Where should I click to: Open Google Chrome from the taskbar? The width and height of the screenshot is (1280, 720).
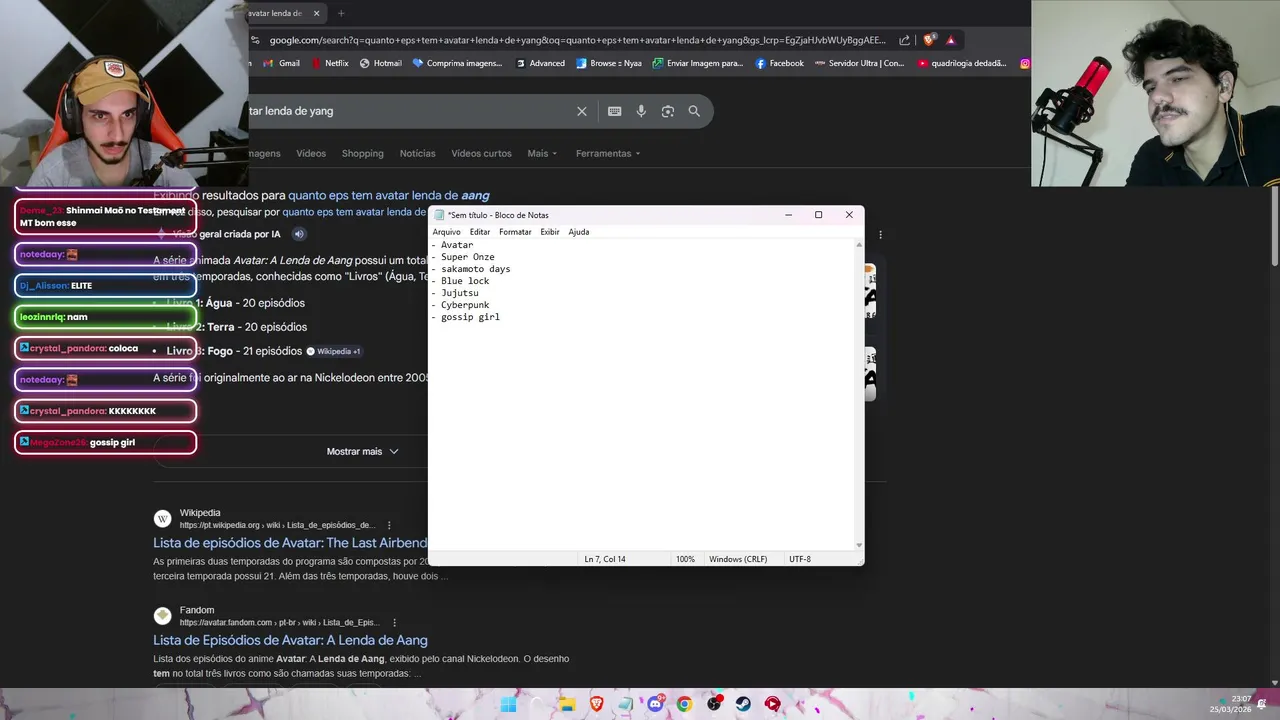[x=684, y=704]
